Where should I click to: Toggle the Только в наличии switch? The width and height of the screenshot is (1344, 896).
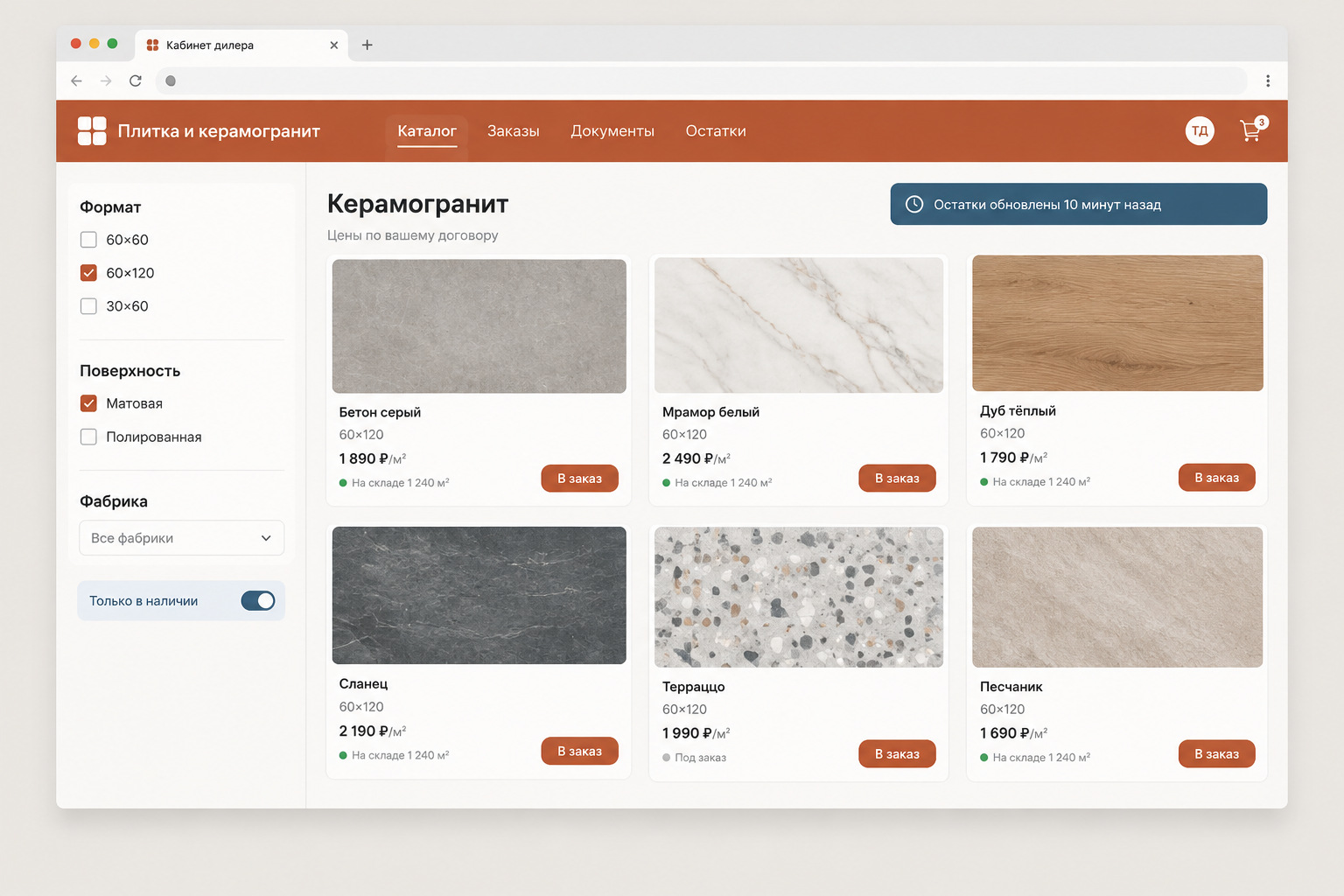pos(258,601)
